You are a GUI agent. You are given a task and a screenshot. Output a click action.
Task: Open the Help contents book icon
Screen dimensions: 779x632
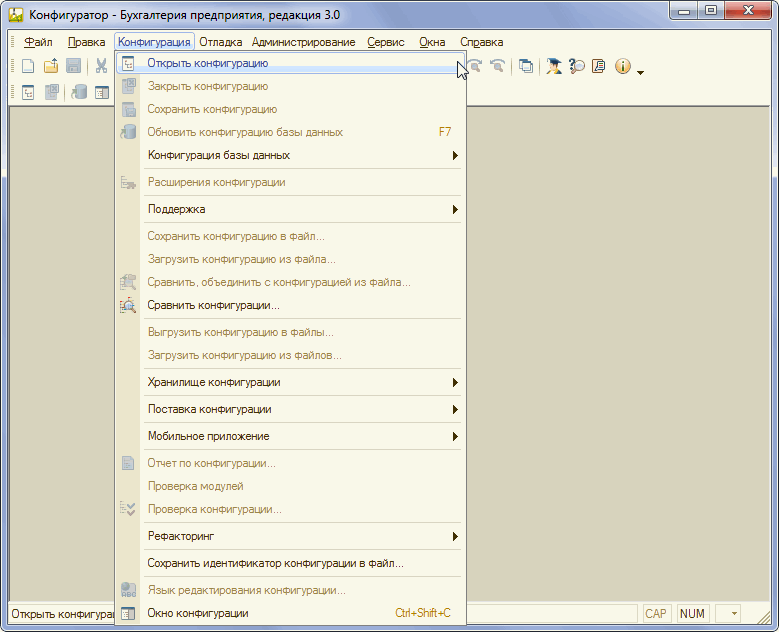(599, 66)
